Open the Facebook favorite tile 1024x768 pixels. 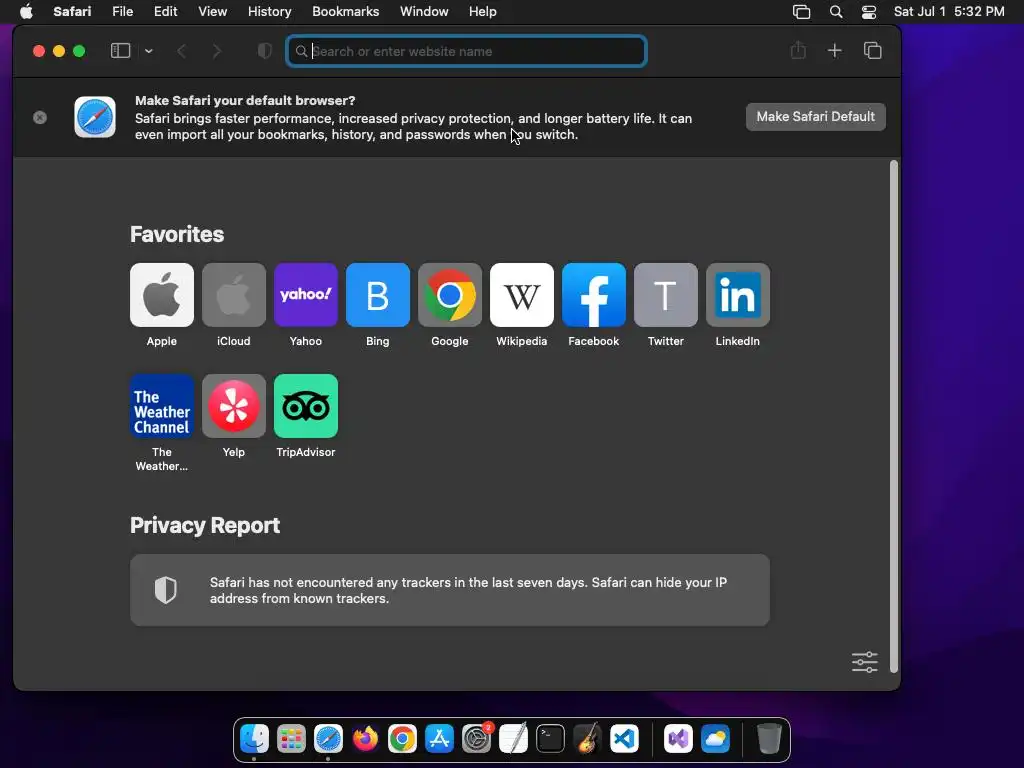594,295
